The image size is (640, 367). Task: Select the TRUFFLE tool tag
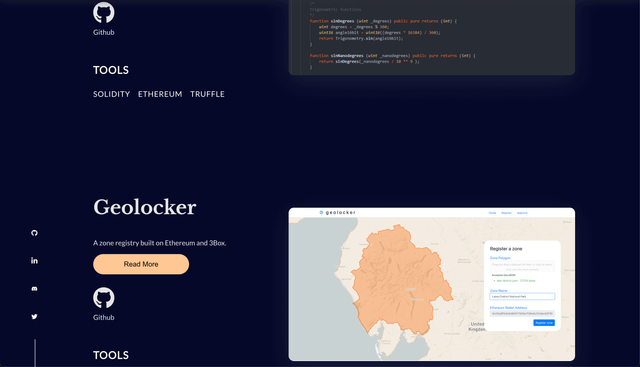207,94
